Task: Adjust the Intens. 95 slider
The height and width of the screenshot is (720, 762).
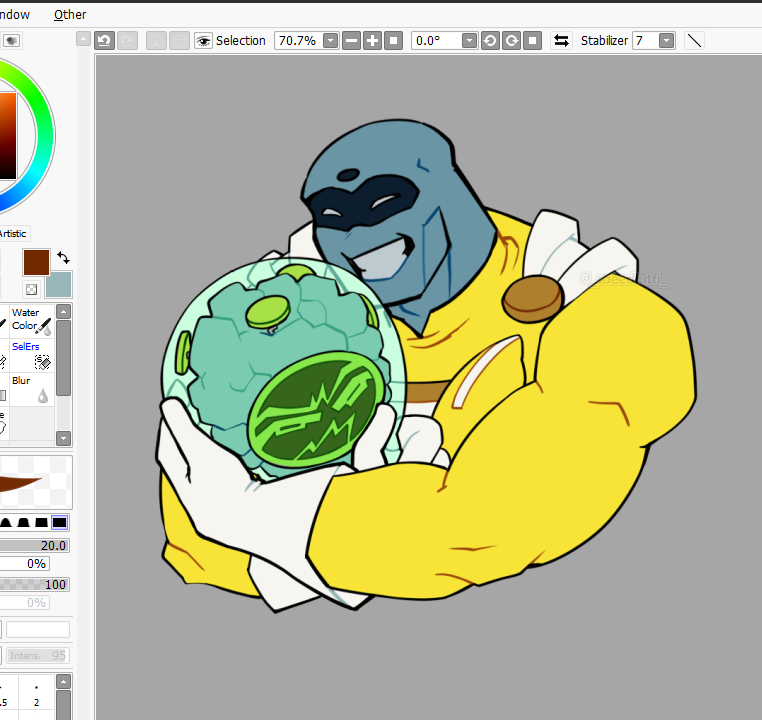Action: (x=38, y=655)
